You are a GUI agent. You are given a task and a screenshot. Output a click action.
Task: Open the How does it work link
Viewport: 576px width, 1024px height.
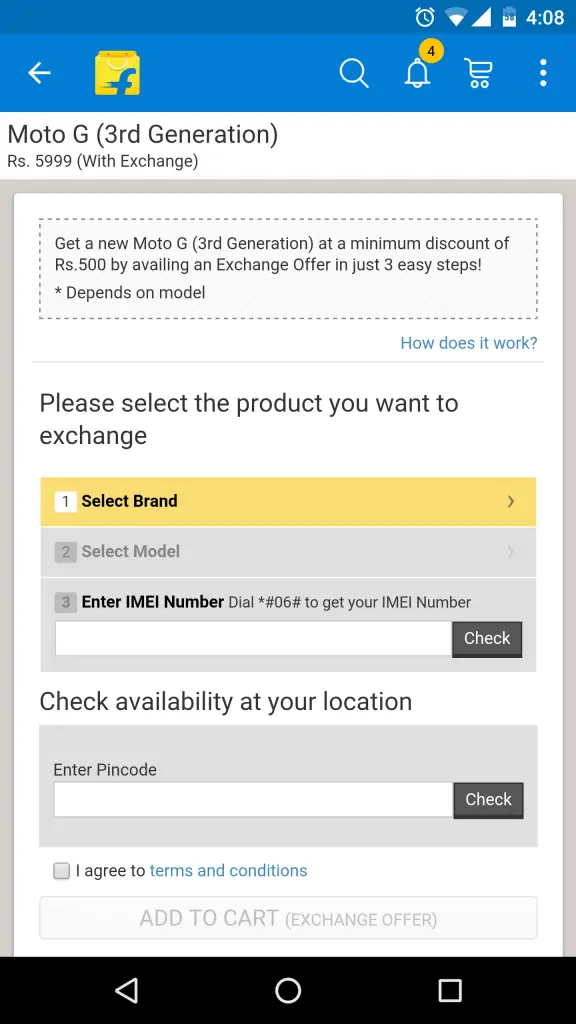[469, 343]
